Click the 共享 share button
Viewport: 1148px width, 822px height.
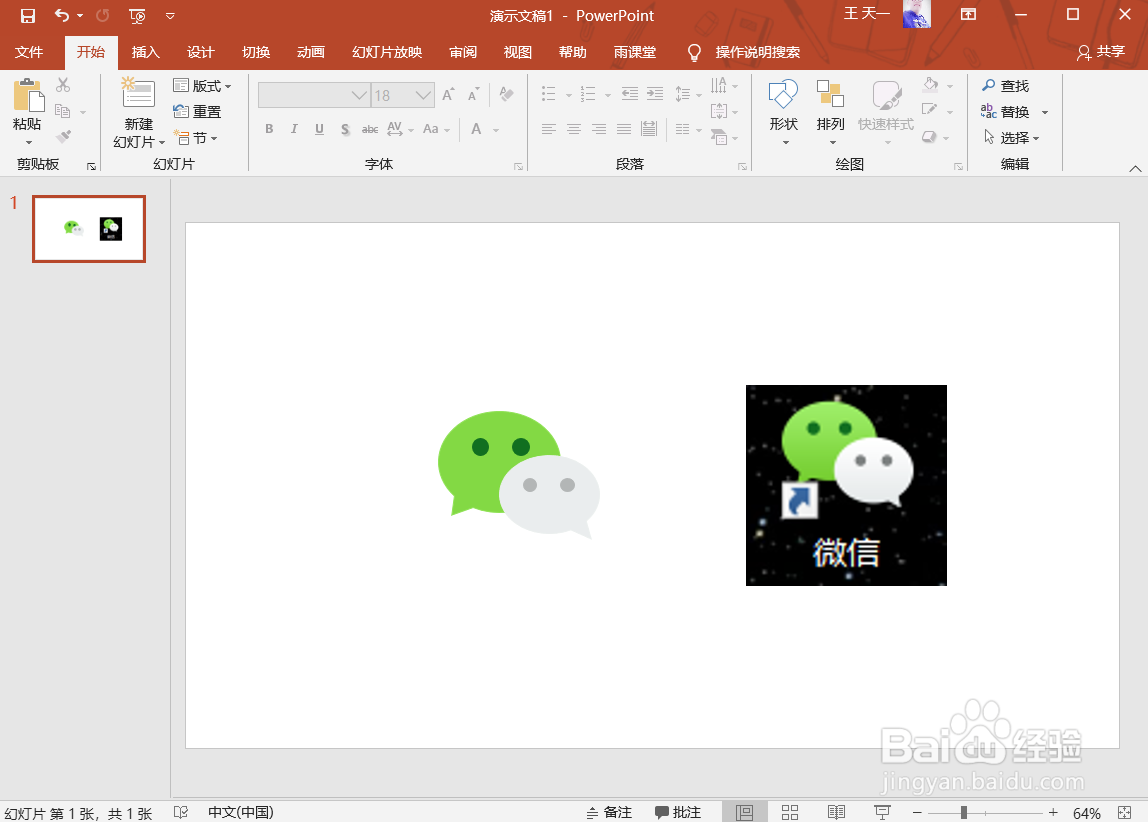1100,52
